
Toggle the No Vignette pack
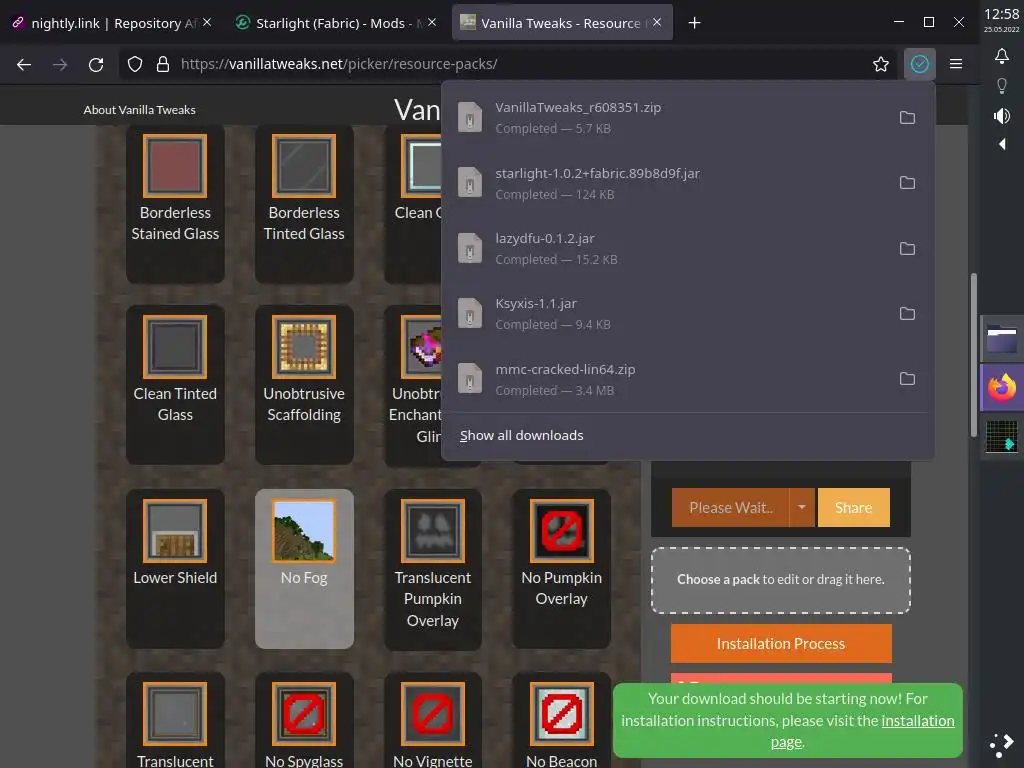(x=432, y=722)
